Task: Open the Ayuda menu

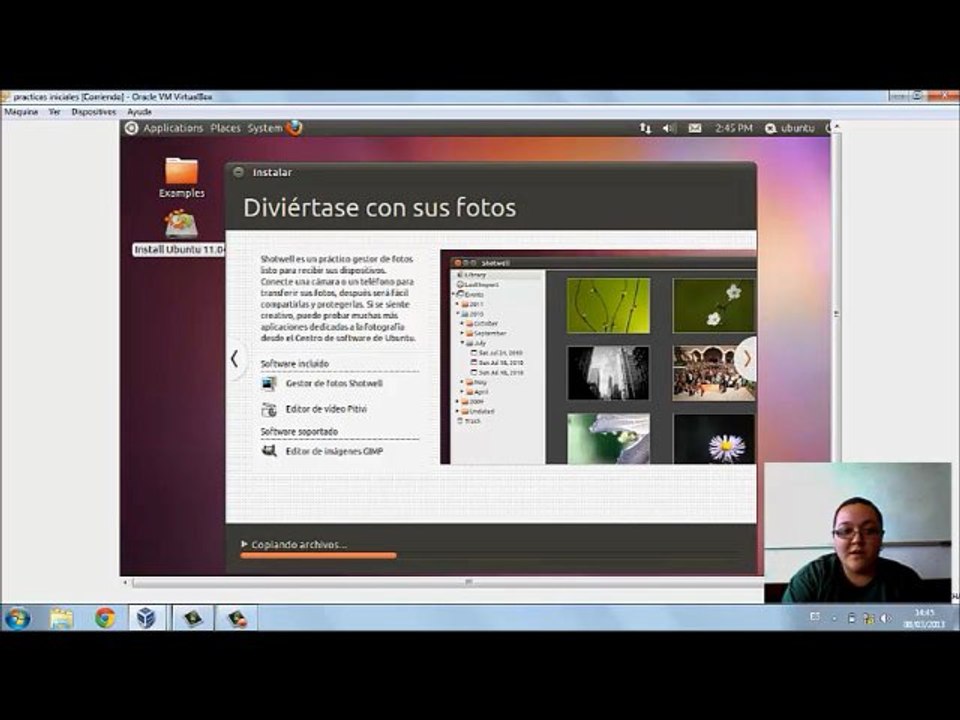Action: [x=140, y=112]
